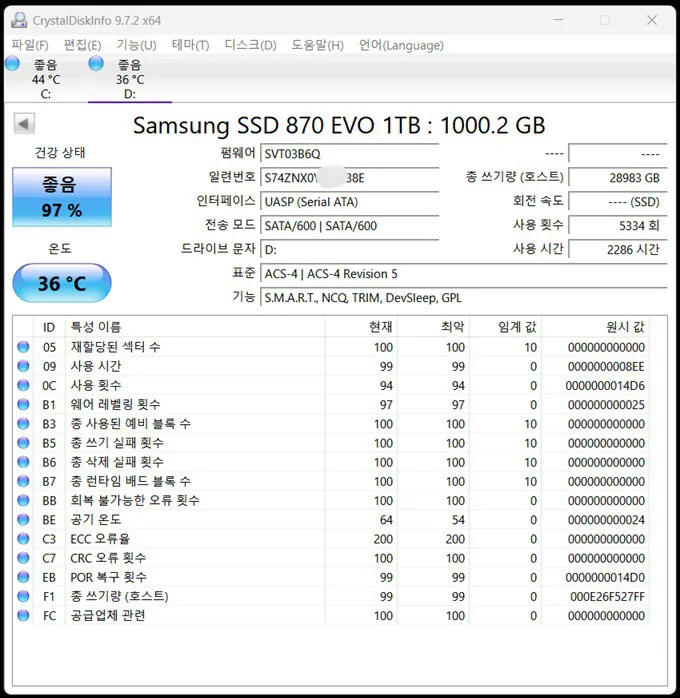Click the features field S.M.A.R.T., NCQ, TRIM
The image size is (680, 698).
[x=464, y=298]
